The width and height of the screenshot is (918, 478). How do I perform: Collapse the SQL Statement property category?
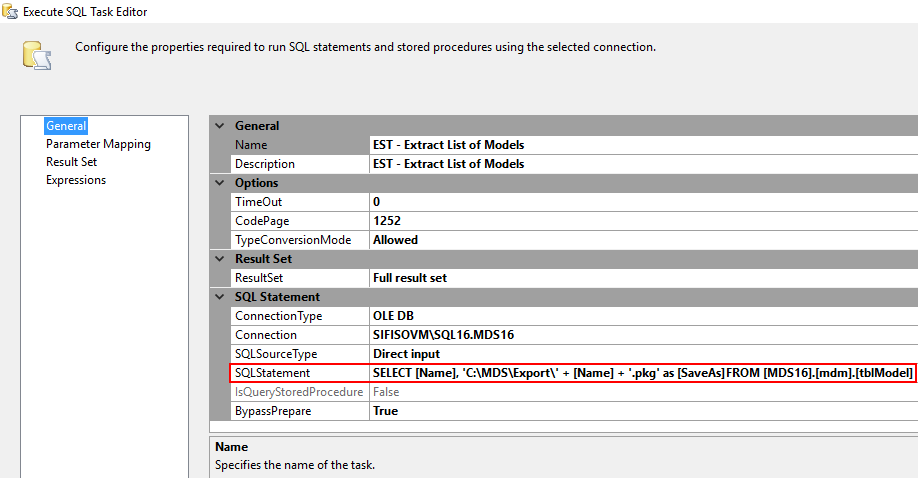point(220,297)
